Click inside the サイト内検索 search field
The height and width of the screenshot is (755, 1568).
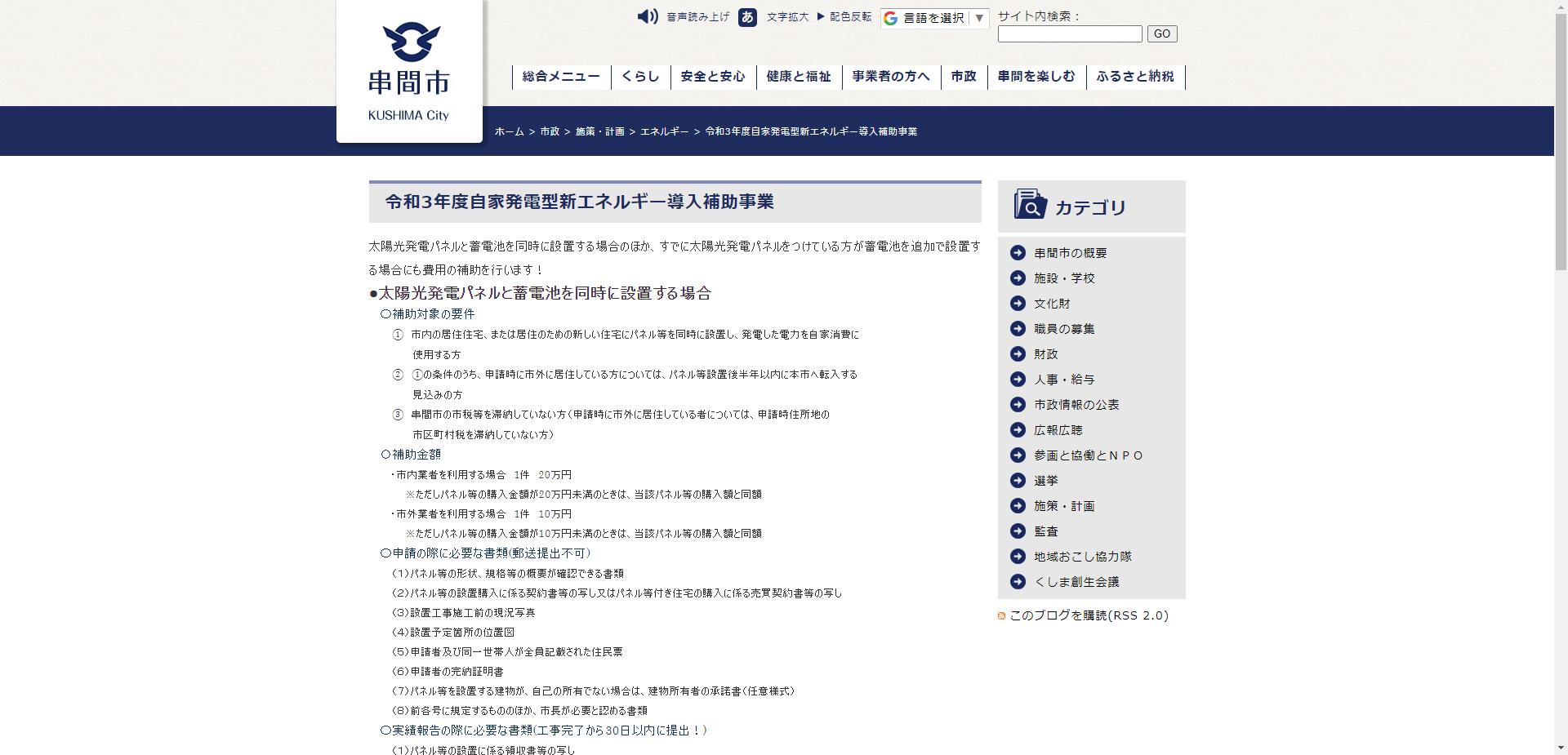(1070, 33)
